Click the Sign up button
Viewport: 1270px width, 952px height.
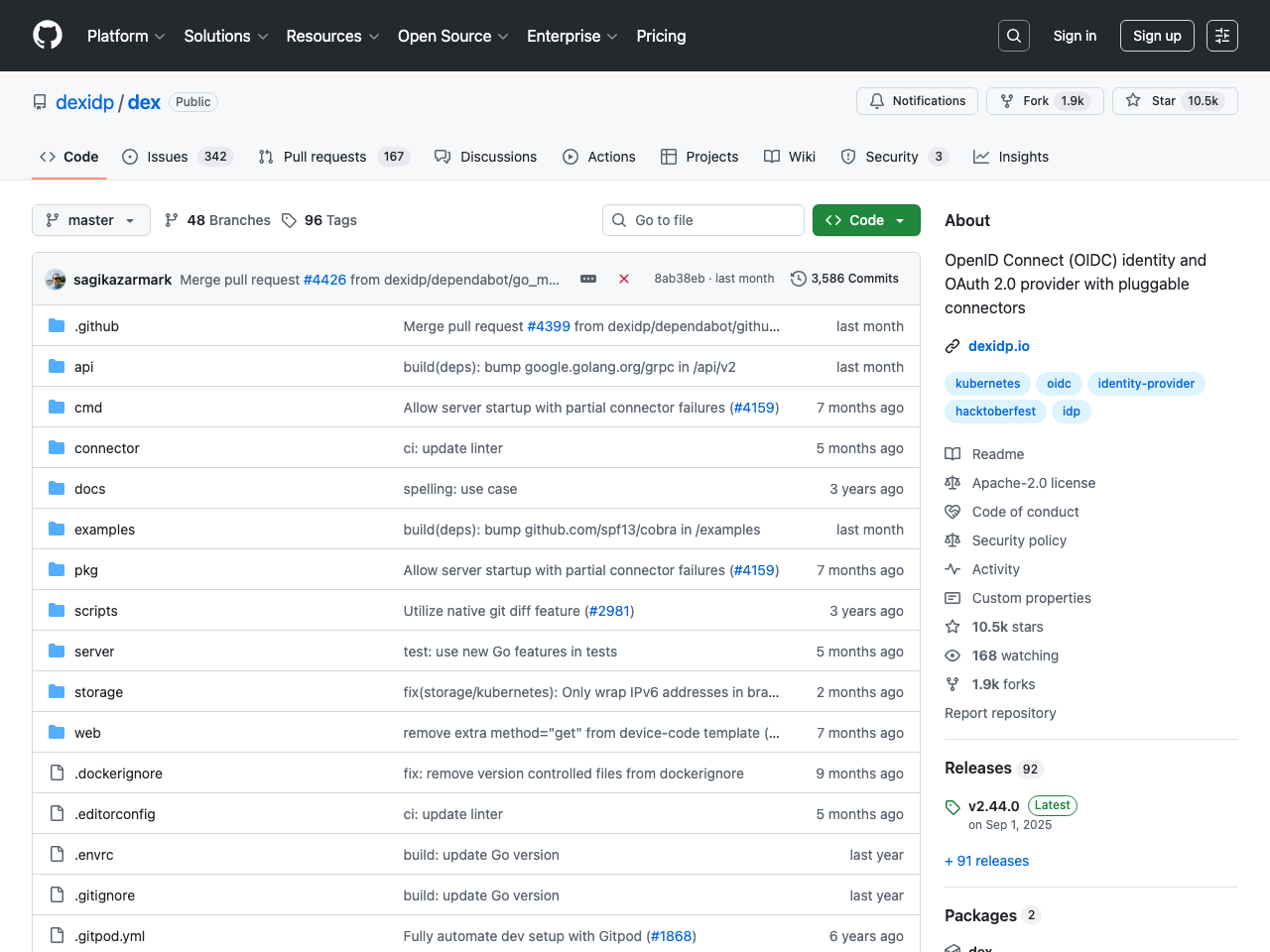point(1157,35)
